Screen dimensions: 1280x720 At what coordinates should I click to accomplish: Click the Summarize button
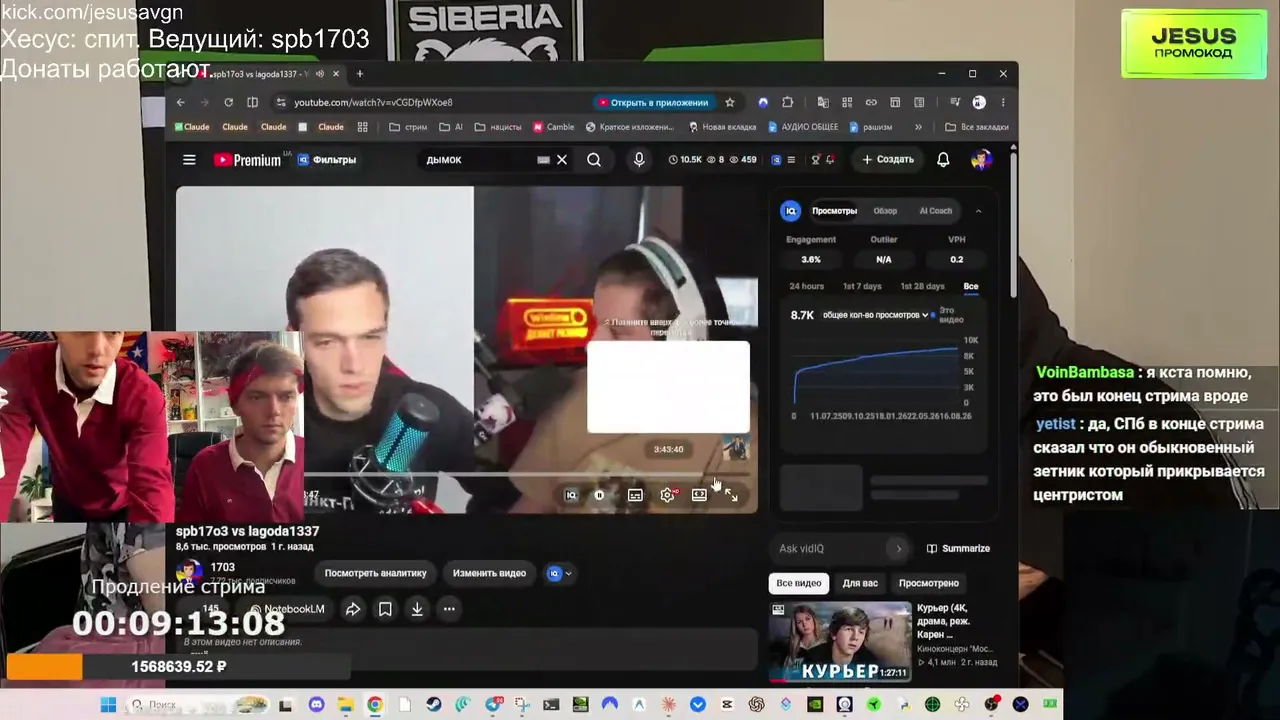pos(958,548)
